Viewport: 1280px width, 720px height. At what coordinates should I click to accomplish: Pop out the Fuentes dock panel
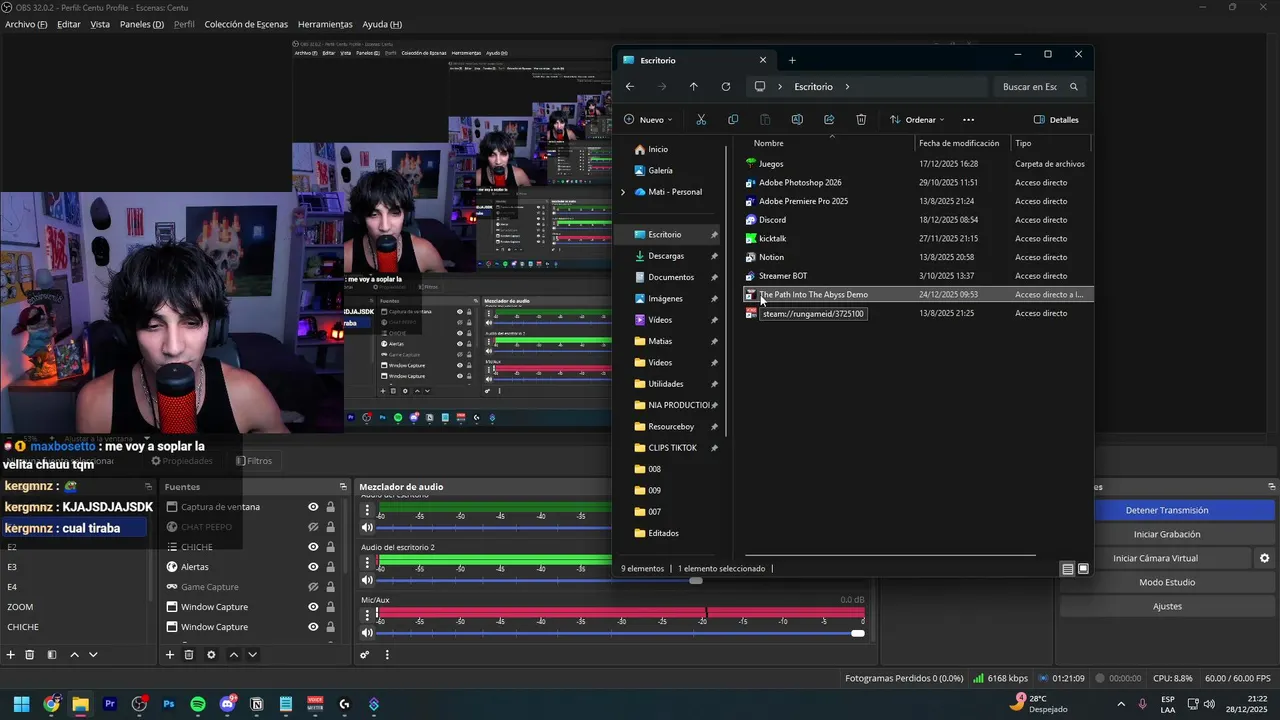pos(343,487)
